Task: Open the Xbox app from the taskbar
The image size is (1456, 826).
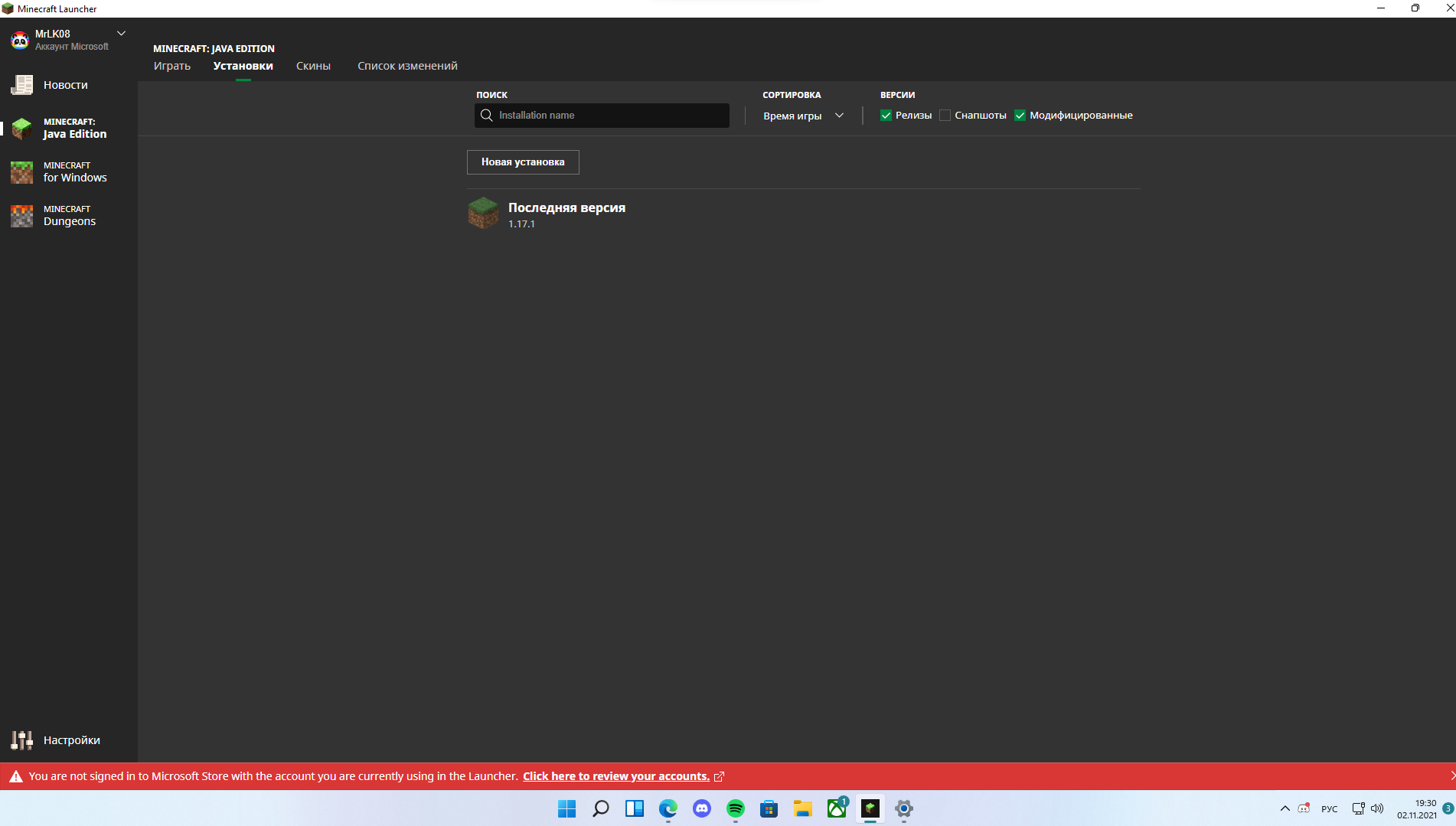Action: (x=837, y=808)
